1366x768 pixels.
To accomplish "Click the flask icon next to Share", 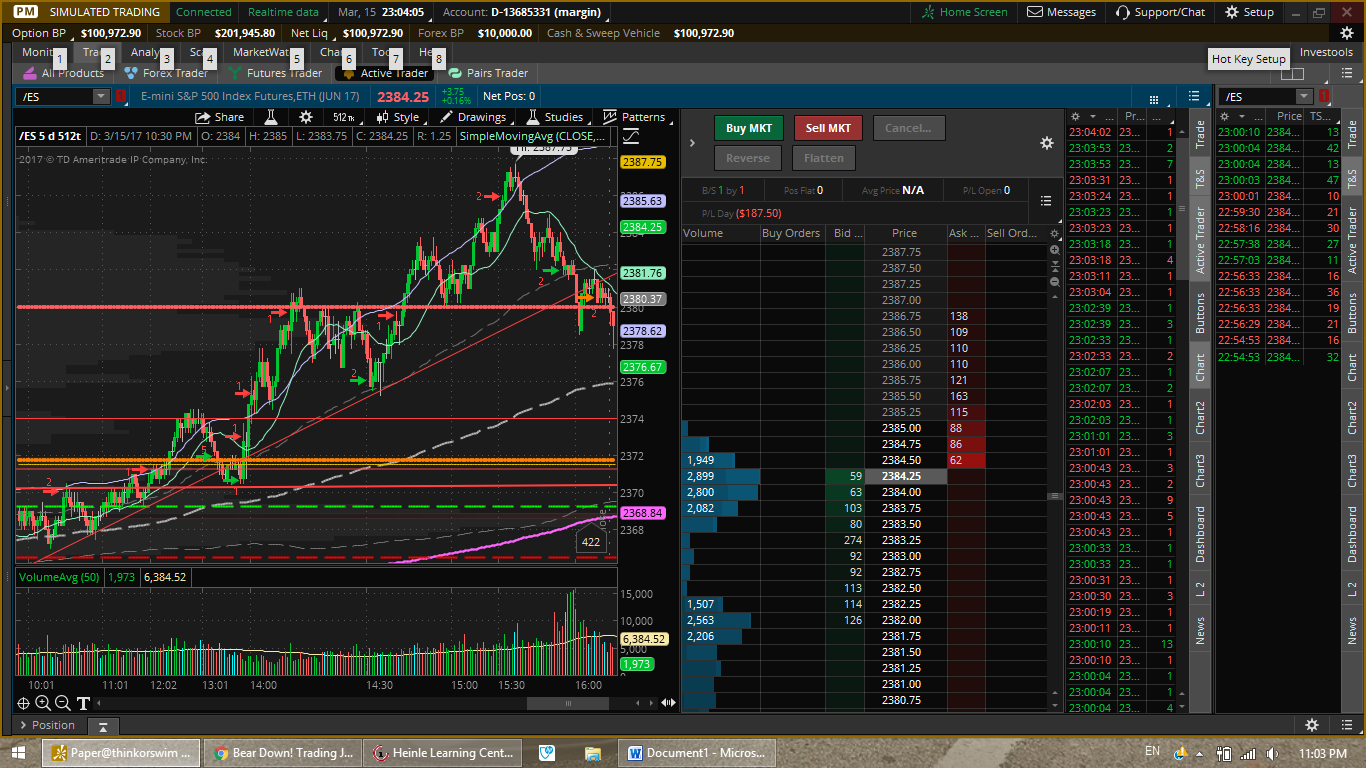I will tap(270, 117).
